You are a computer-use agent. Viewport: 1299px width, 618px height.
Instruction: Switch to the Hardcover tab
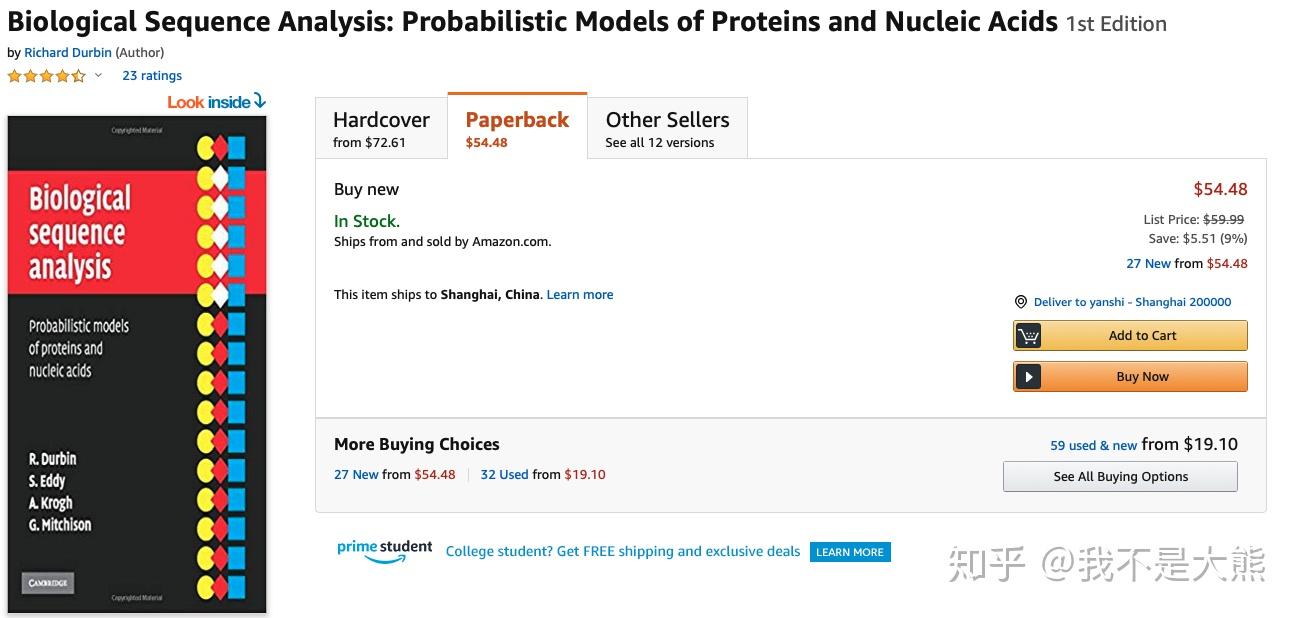tap(381, 129)
